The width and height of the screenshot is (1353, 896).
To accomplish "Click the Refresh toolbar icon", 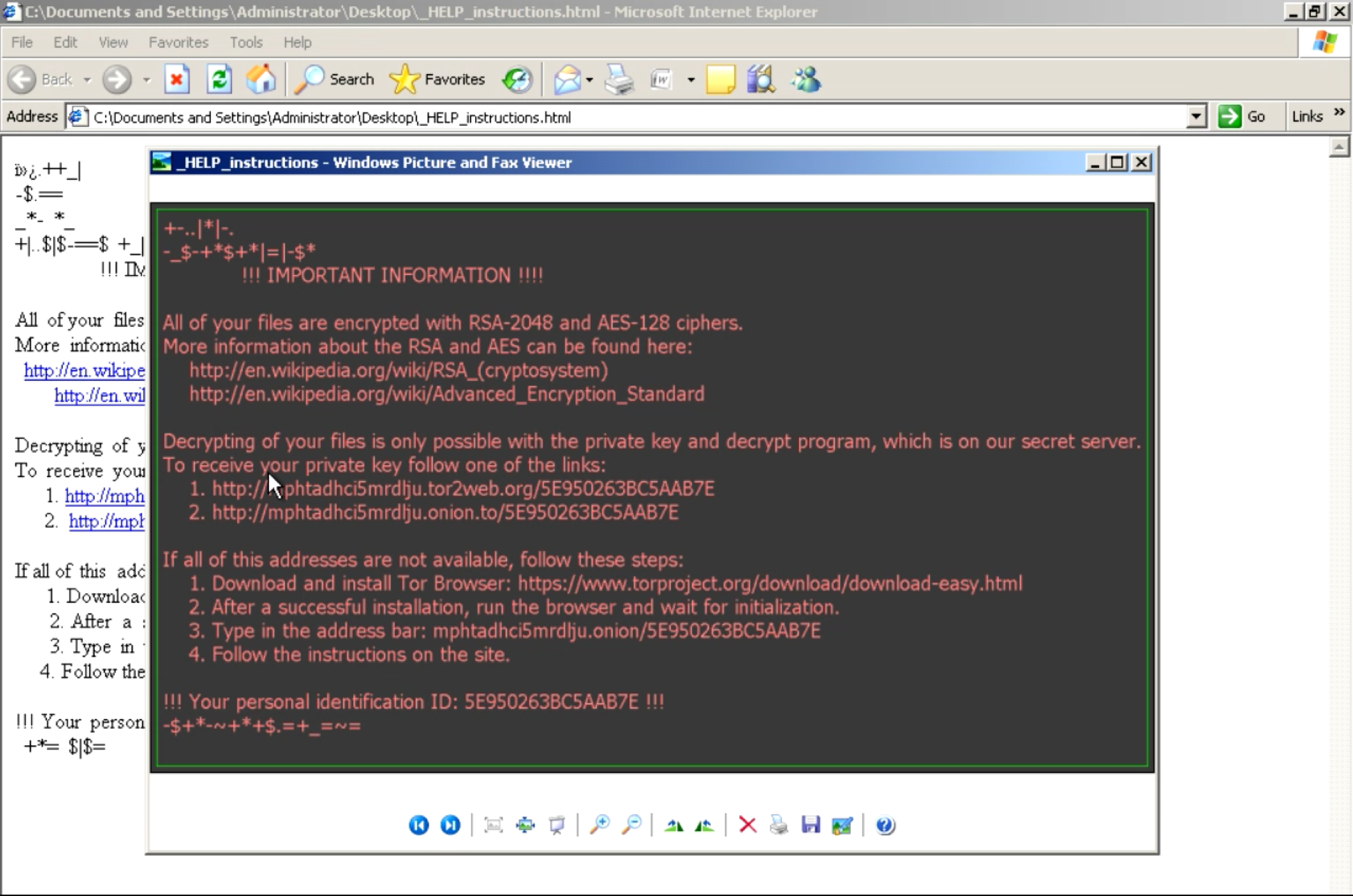I will pos(219,80).
